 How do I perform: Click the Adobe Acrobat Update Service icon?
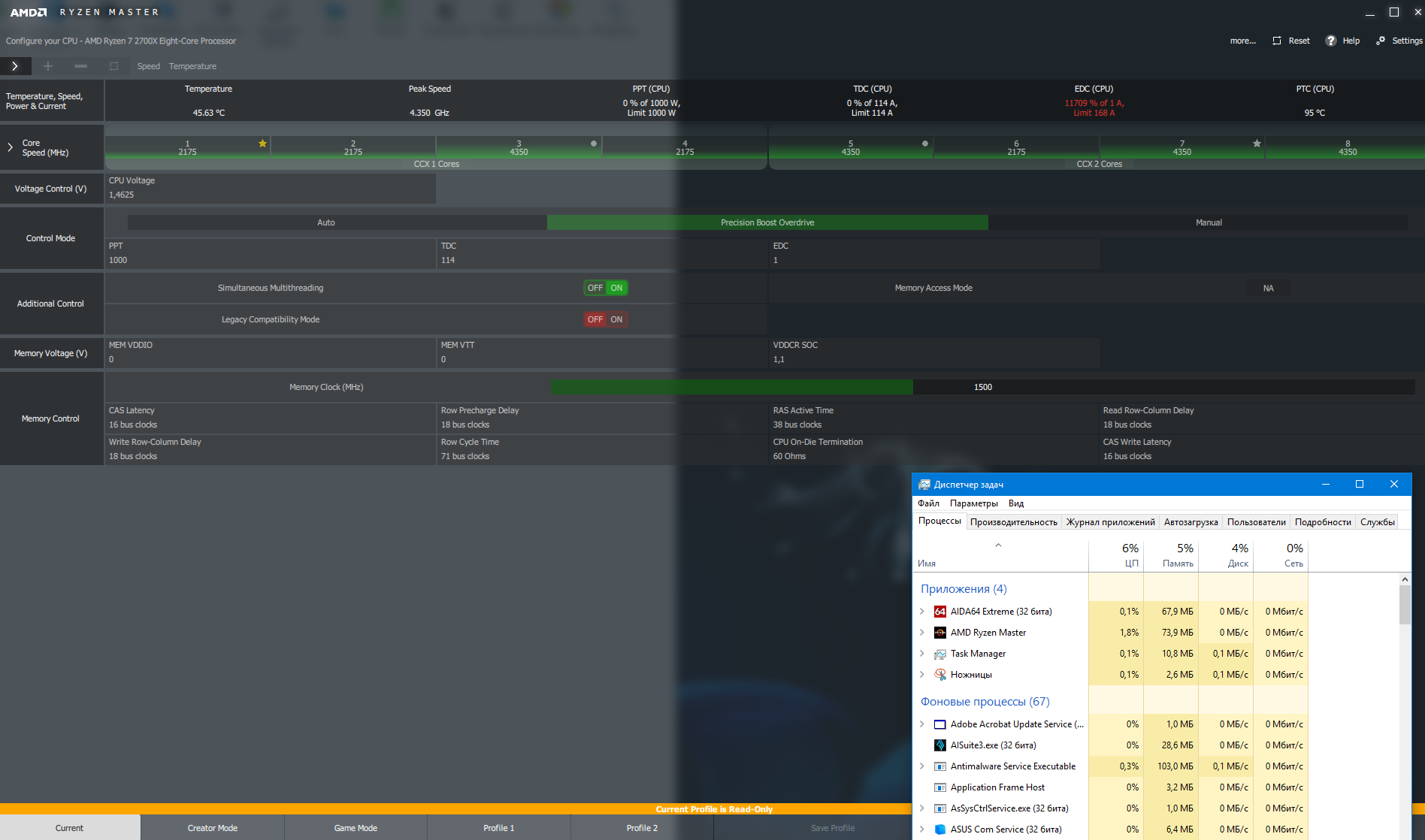click(x=940, y=724)
